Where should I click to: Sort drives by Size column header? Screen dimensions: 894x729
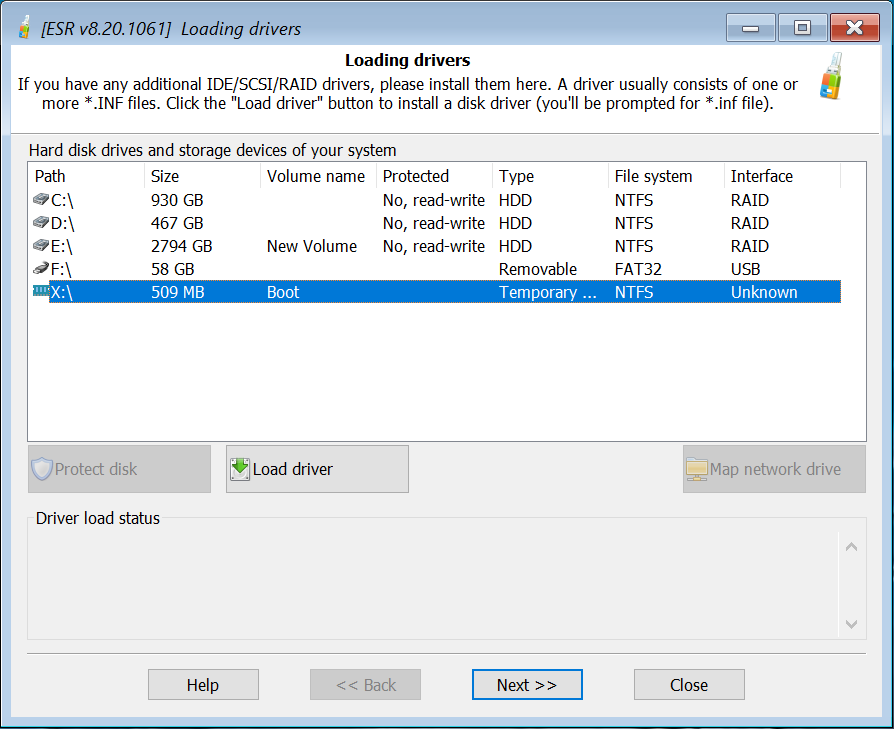pos(202,176)
